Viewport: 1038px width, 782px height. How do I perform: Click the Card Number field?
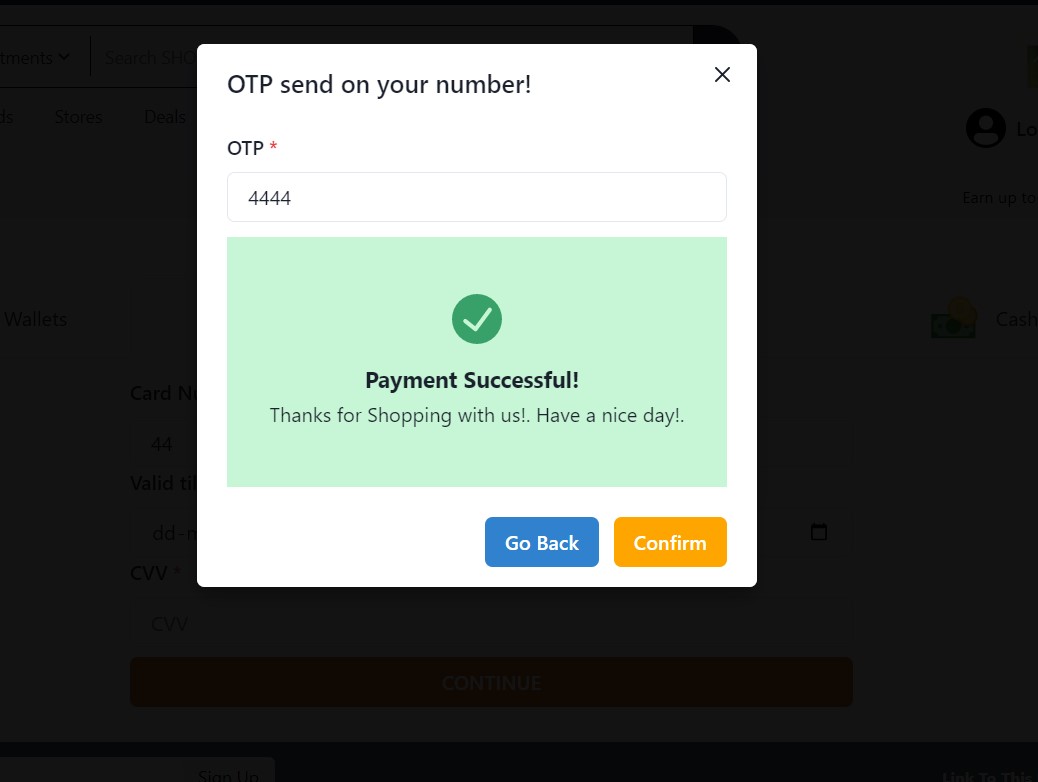pos(400,443)
